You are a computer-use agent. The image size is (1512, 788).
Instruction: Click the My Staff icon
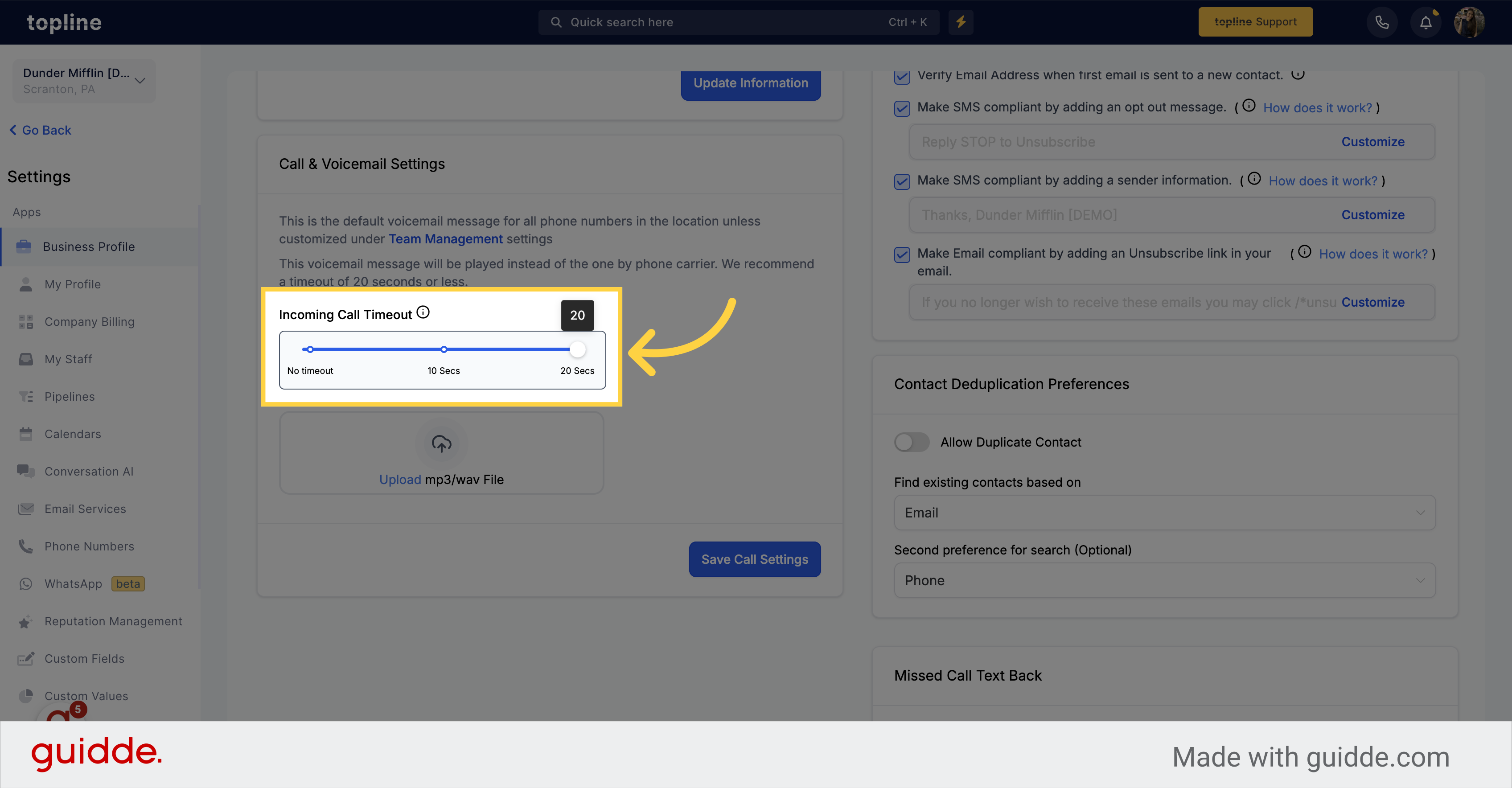pos(26,359)
